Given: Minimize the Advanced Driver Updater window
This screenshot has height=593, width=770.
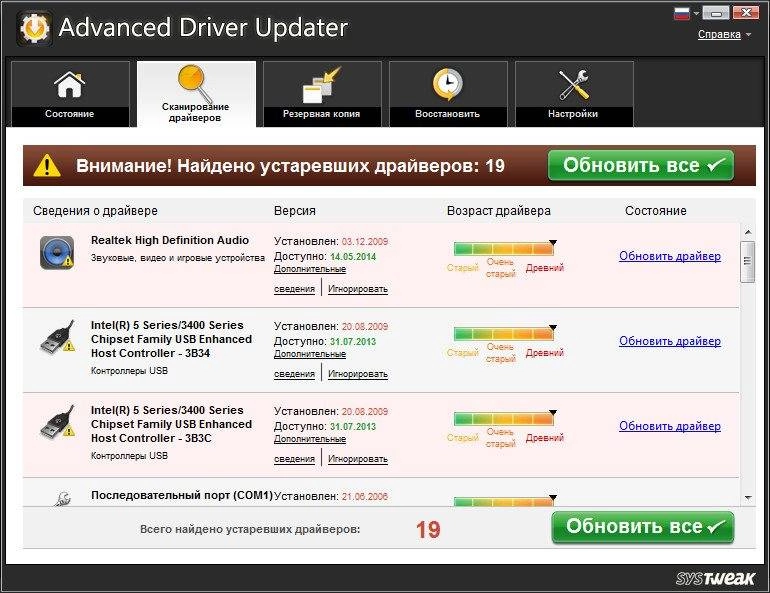Looking at the screenshot, I should (x=716, y=13).
